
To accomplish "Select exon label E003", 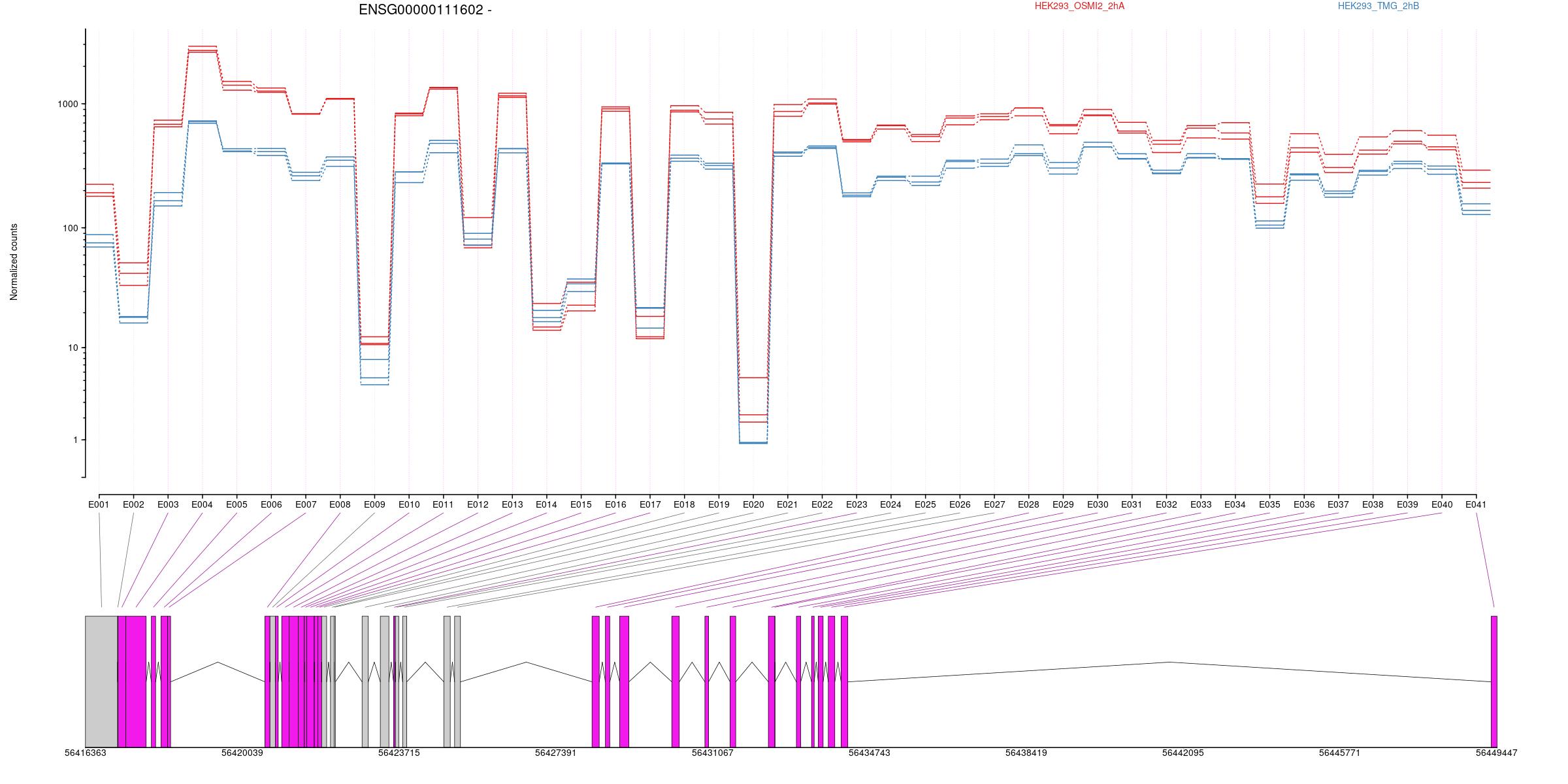I will [x=168, y=504].
